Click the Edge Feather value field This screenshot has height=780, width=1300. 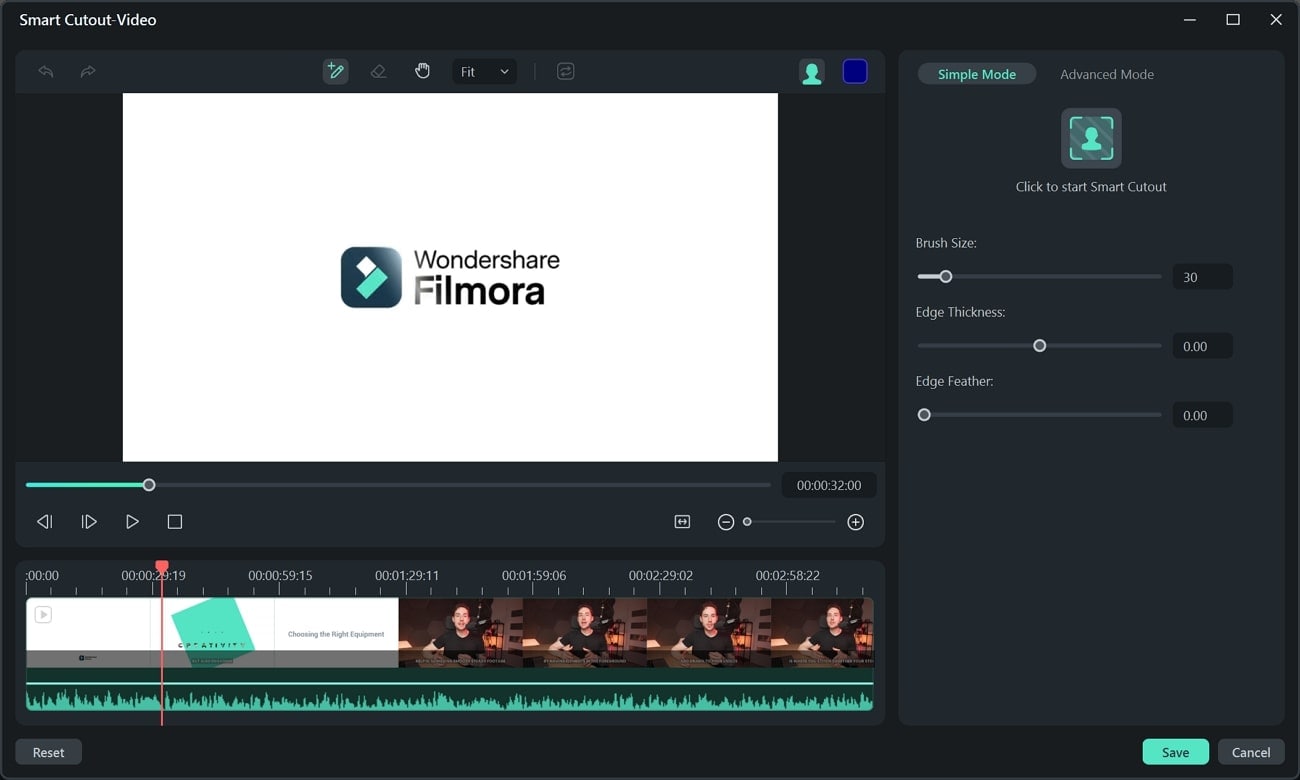click(1202, 415)
